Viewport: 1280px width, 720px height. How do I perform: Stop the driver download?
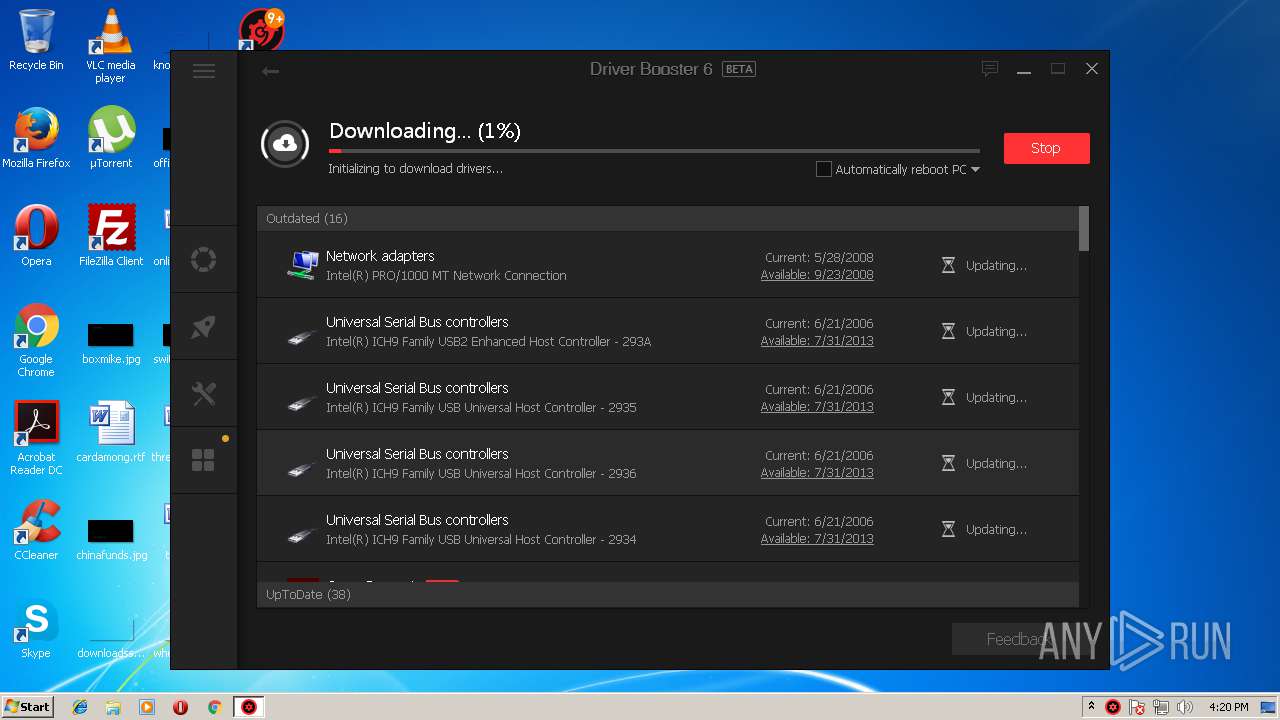[1046, 148]
